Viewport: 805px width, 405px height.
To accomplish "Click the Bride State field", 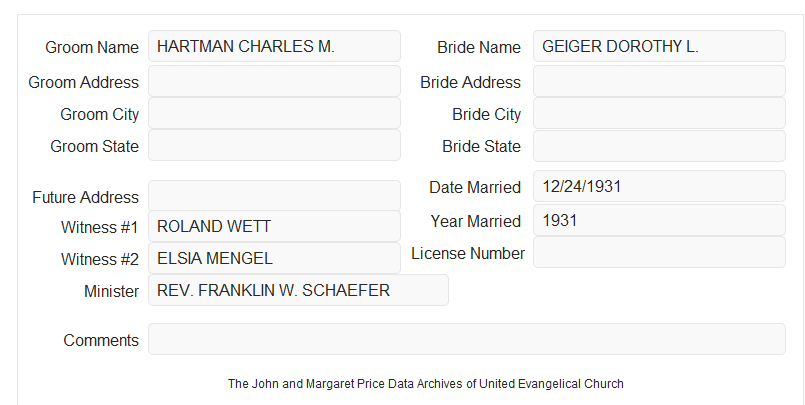I will coord(659,146).
